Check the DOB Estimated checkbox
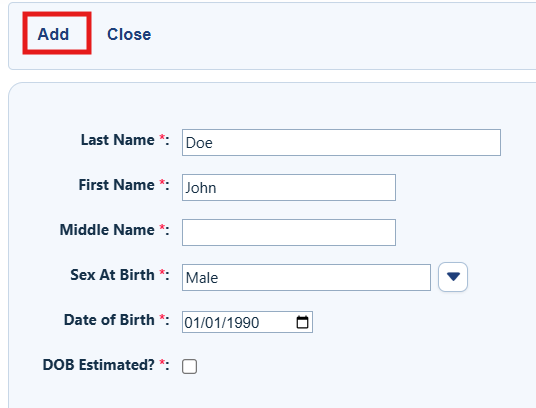This screenshot has width=536, height=408. pyautogui.click(x=189, y=366)
